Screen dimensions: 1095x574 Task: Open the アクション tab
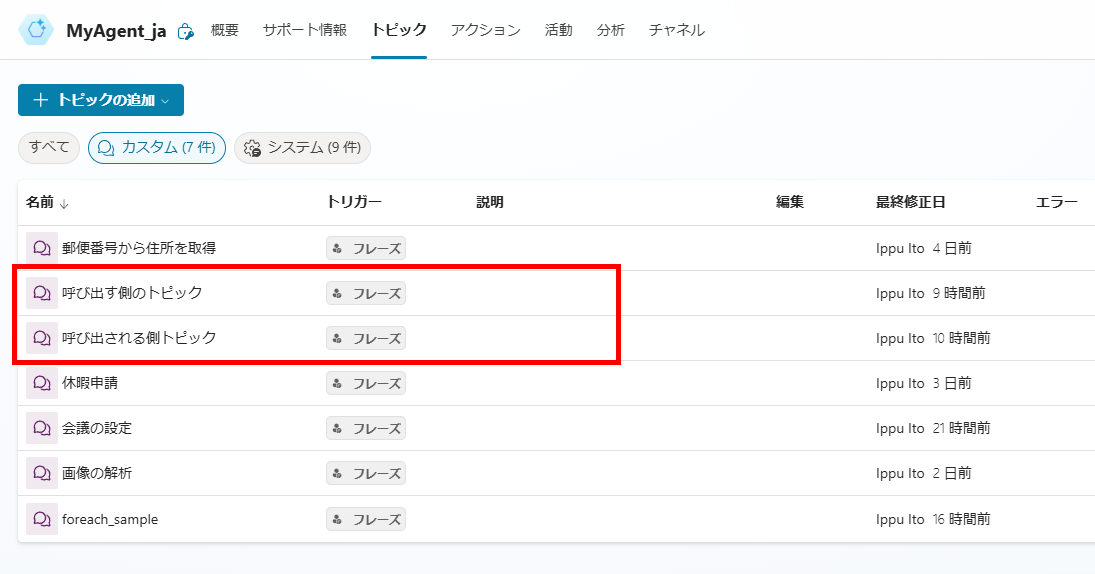pos(485,30)
